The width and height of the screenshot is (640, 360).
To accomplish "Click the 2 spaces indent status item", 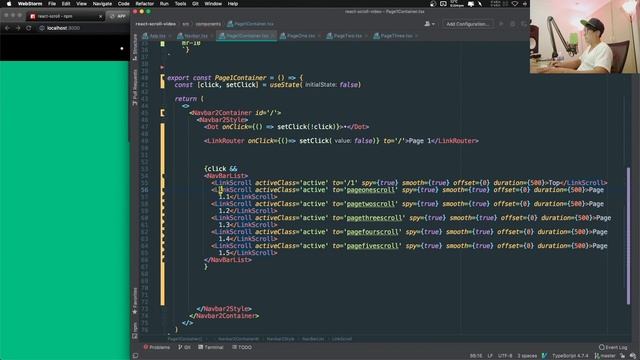I will click(527, 356).
